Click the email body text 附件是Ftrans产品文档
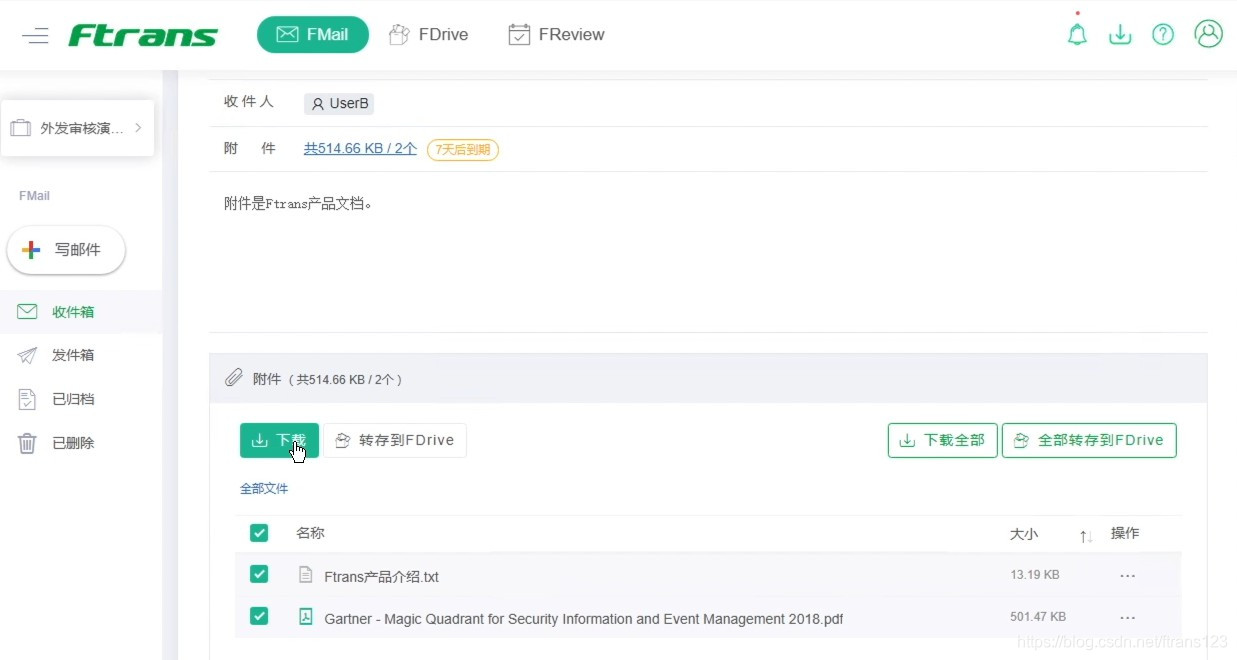This screenshot has height=660, width=1237. 298,204
